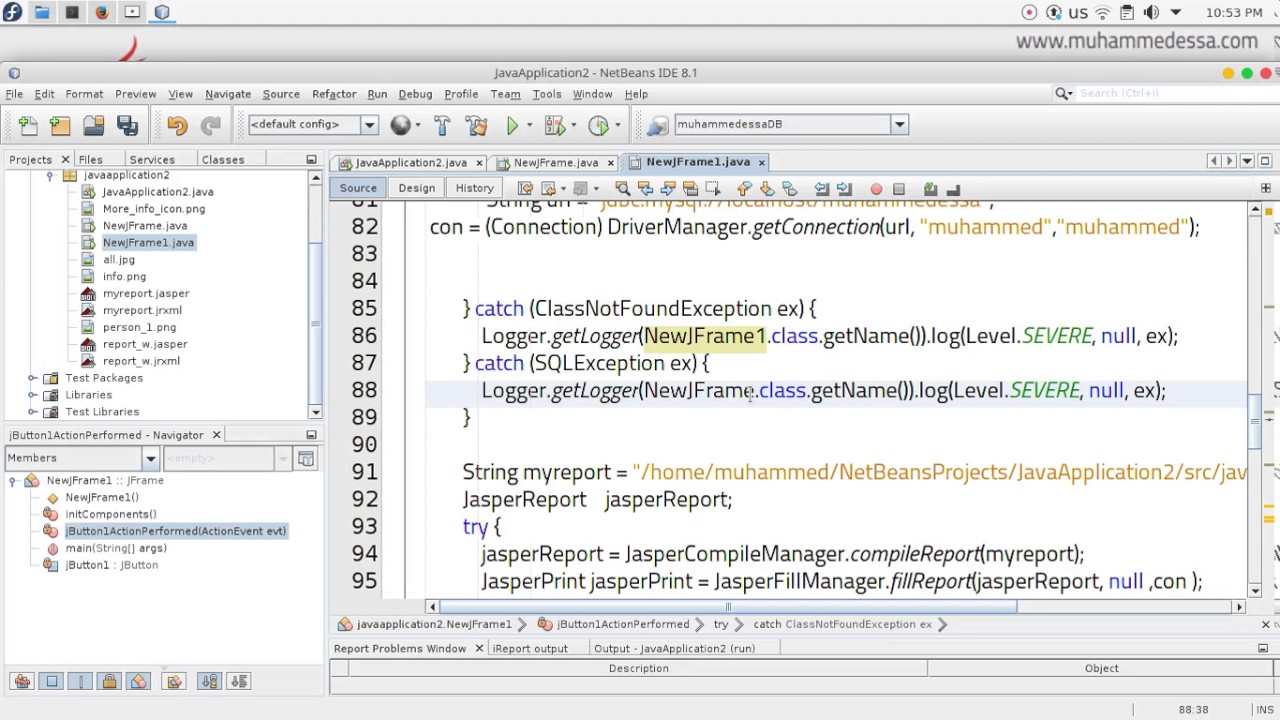Toggle Show Inherited Members in the Navigator
Screen dimensions: 1280x720
tap(22, 681)
